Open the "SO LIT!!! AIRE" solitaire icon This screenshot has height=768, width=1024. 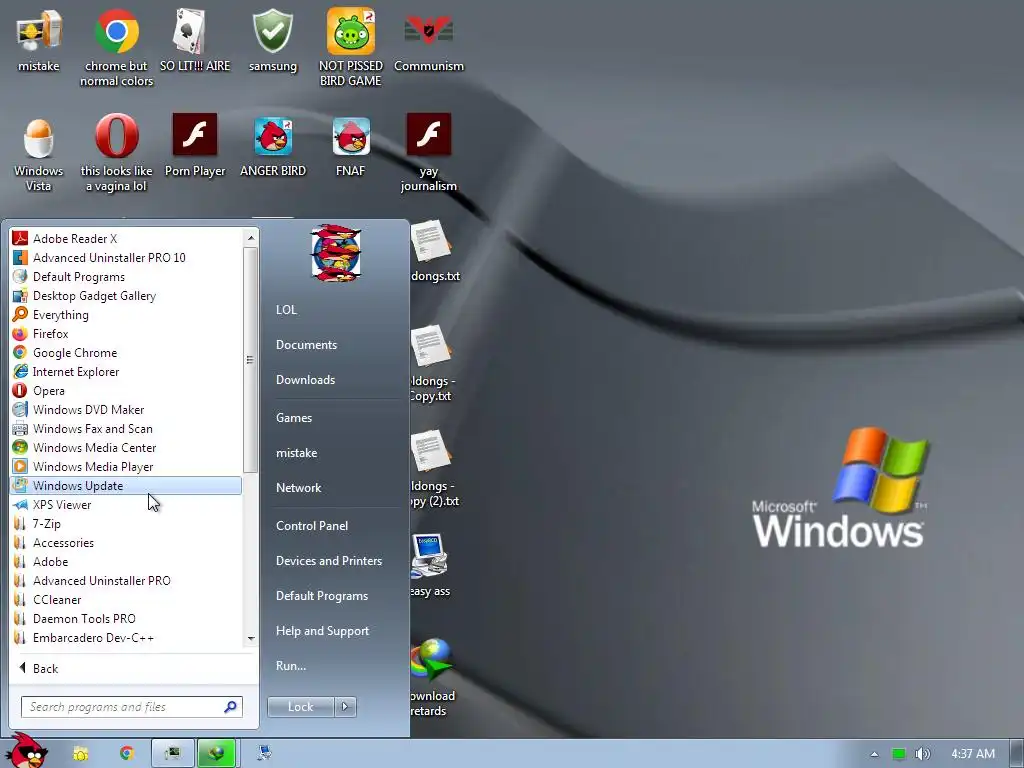click(x=195, y=40)
